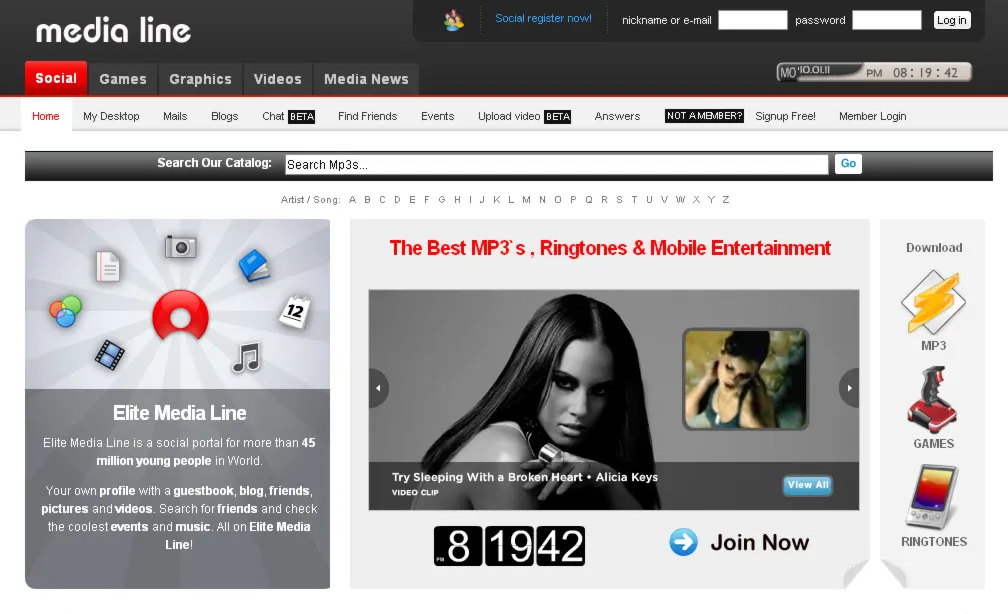
Task: Click the Search Mp3s catalog field
Action: [x=557, y=165]
